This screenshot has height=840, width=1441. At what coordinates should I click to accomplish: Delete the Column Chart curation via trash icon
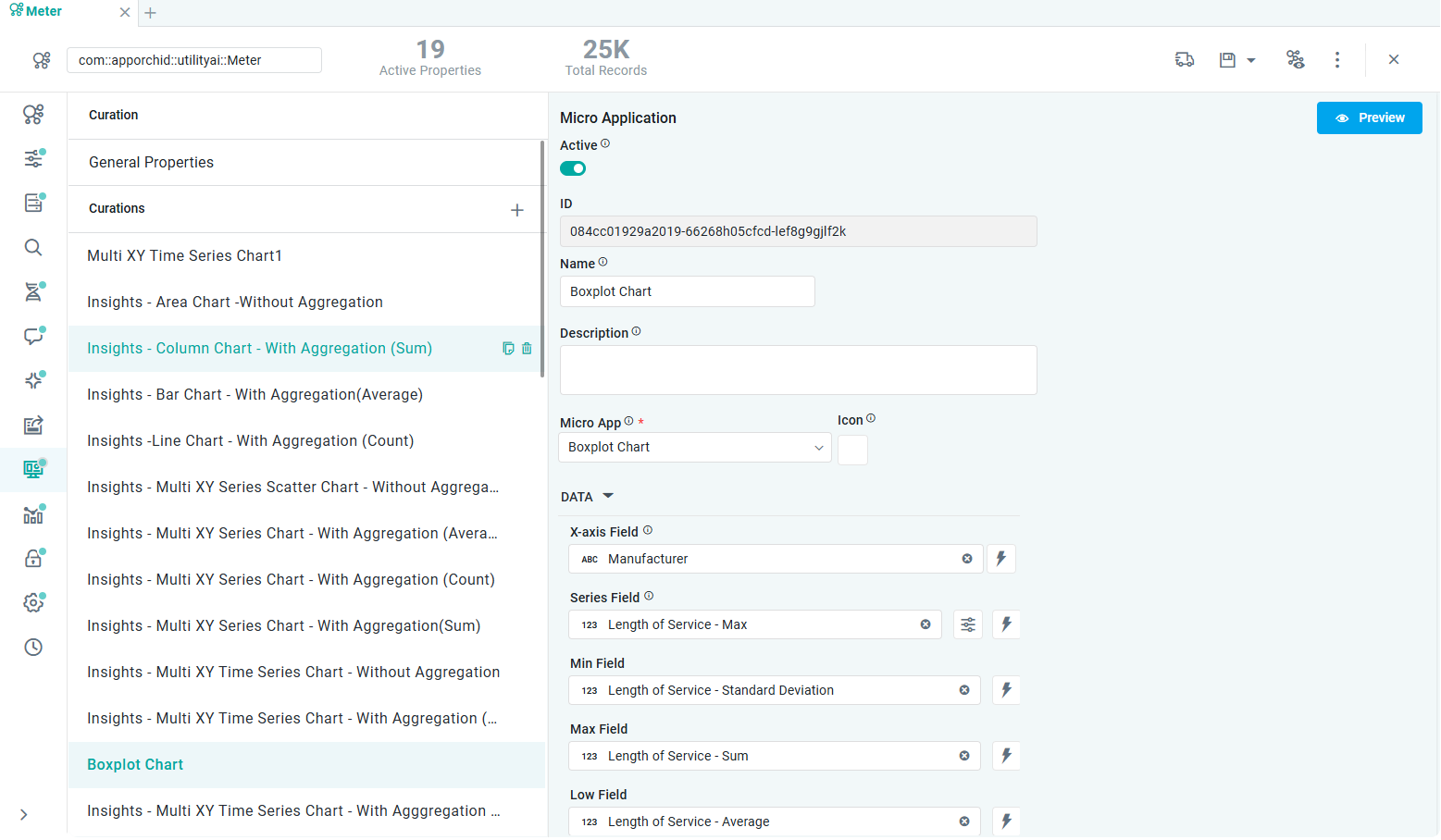[527, 349]
